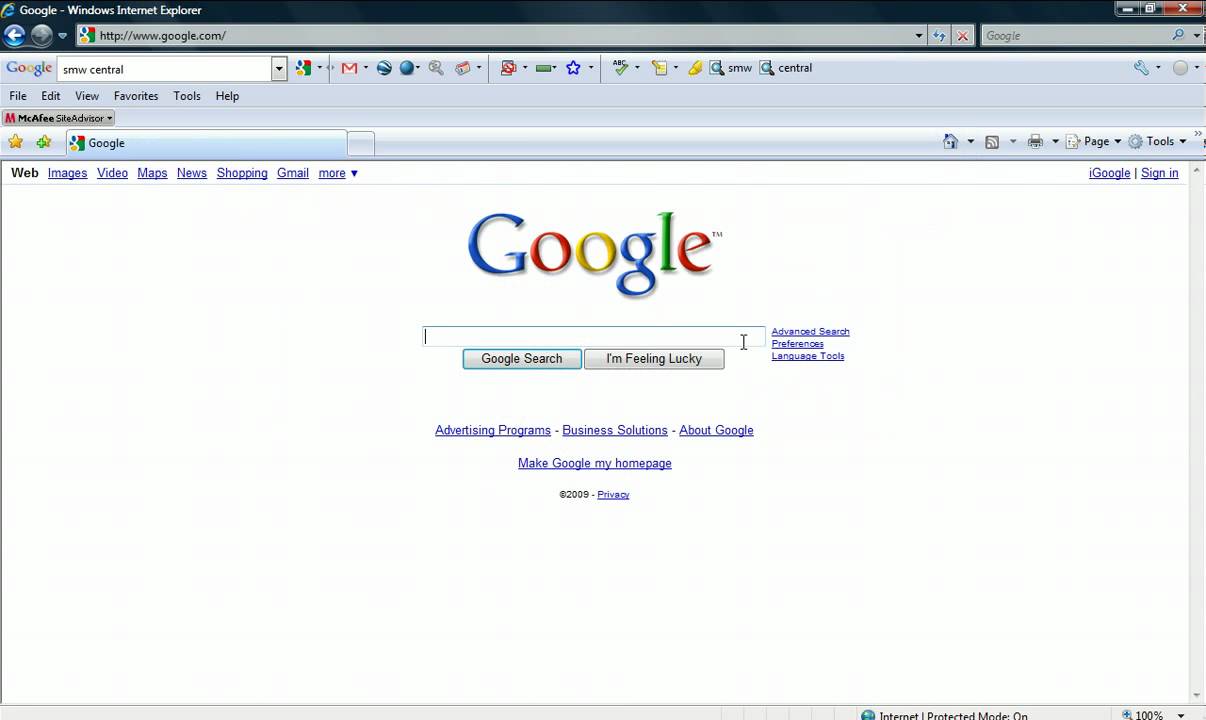
Task: Stop loading with the red X icon
Action: pyautogui.click(x=962, y=35)
